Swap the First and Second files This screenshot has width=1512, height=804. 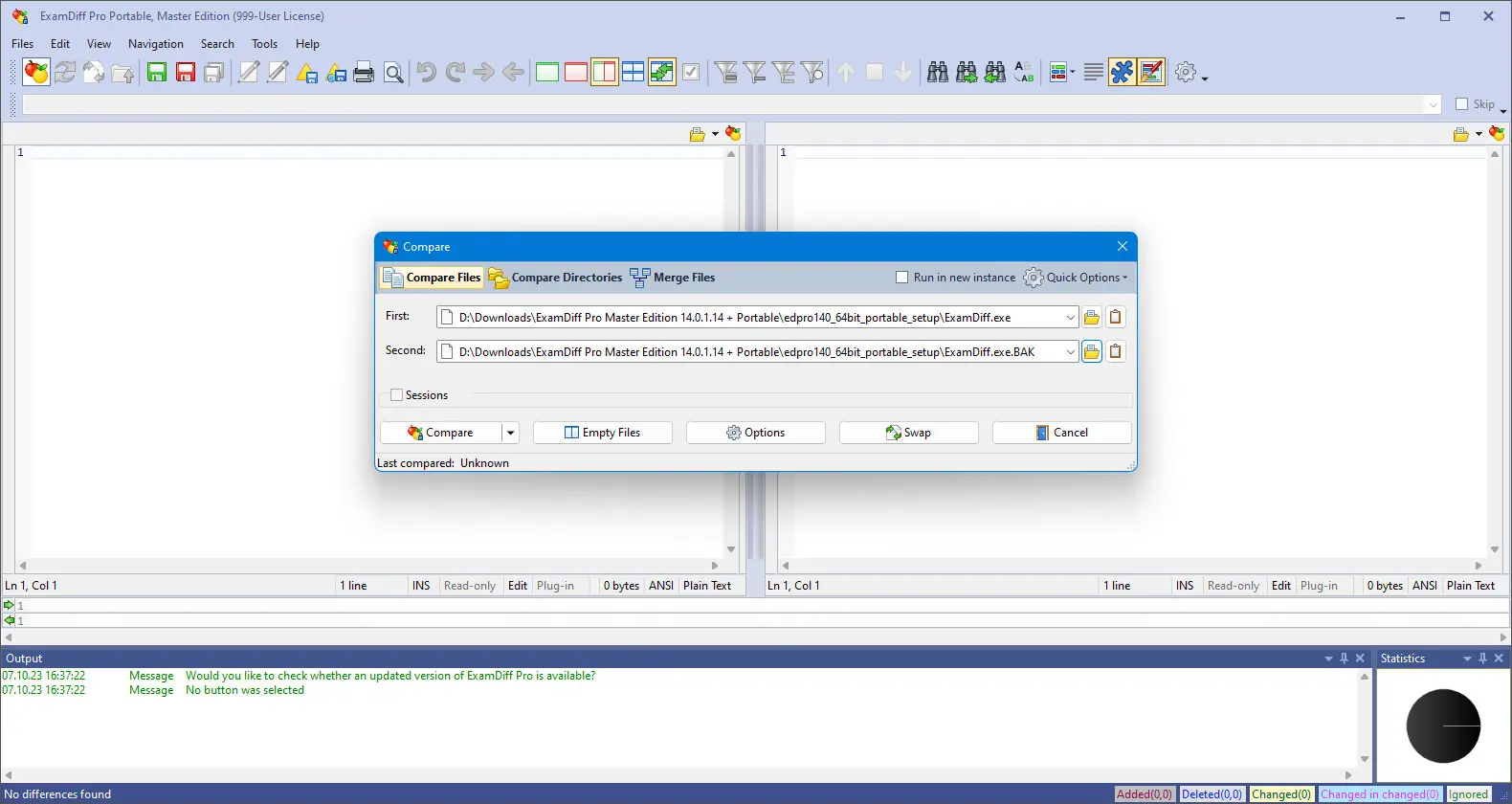[909, 433]
